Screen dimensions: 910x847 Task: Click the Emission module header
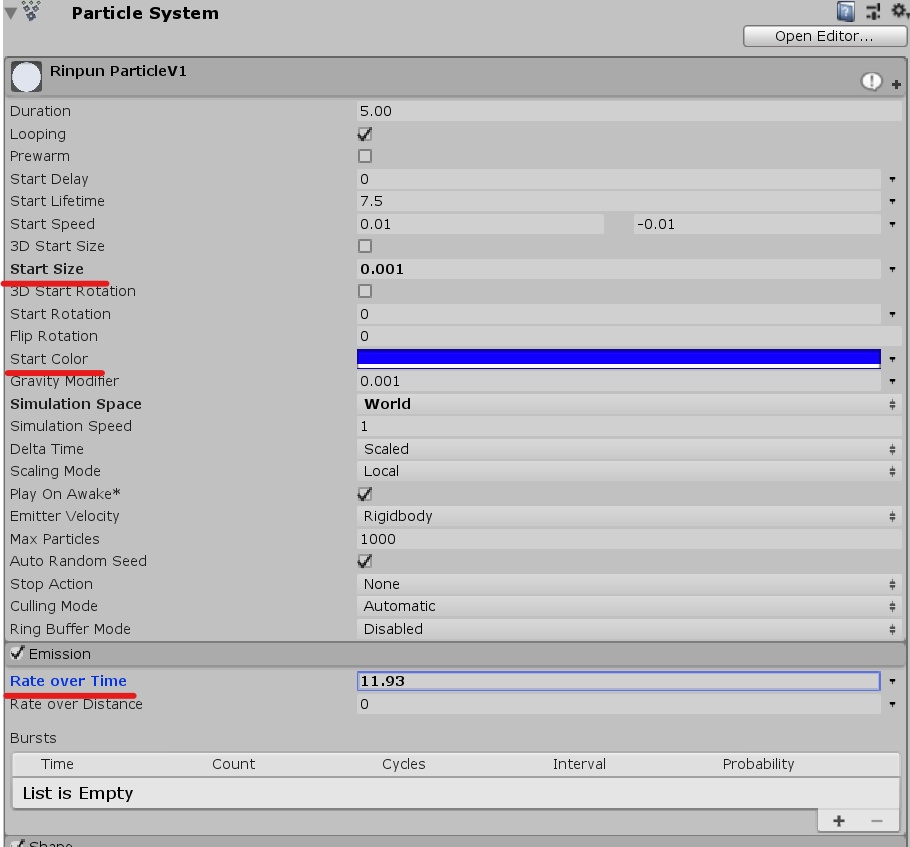[455, 654]
